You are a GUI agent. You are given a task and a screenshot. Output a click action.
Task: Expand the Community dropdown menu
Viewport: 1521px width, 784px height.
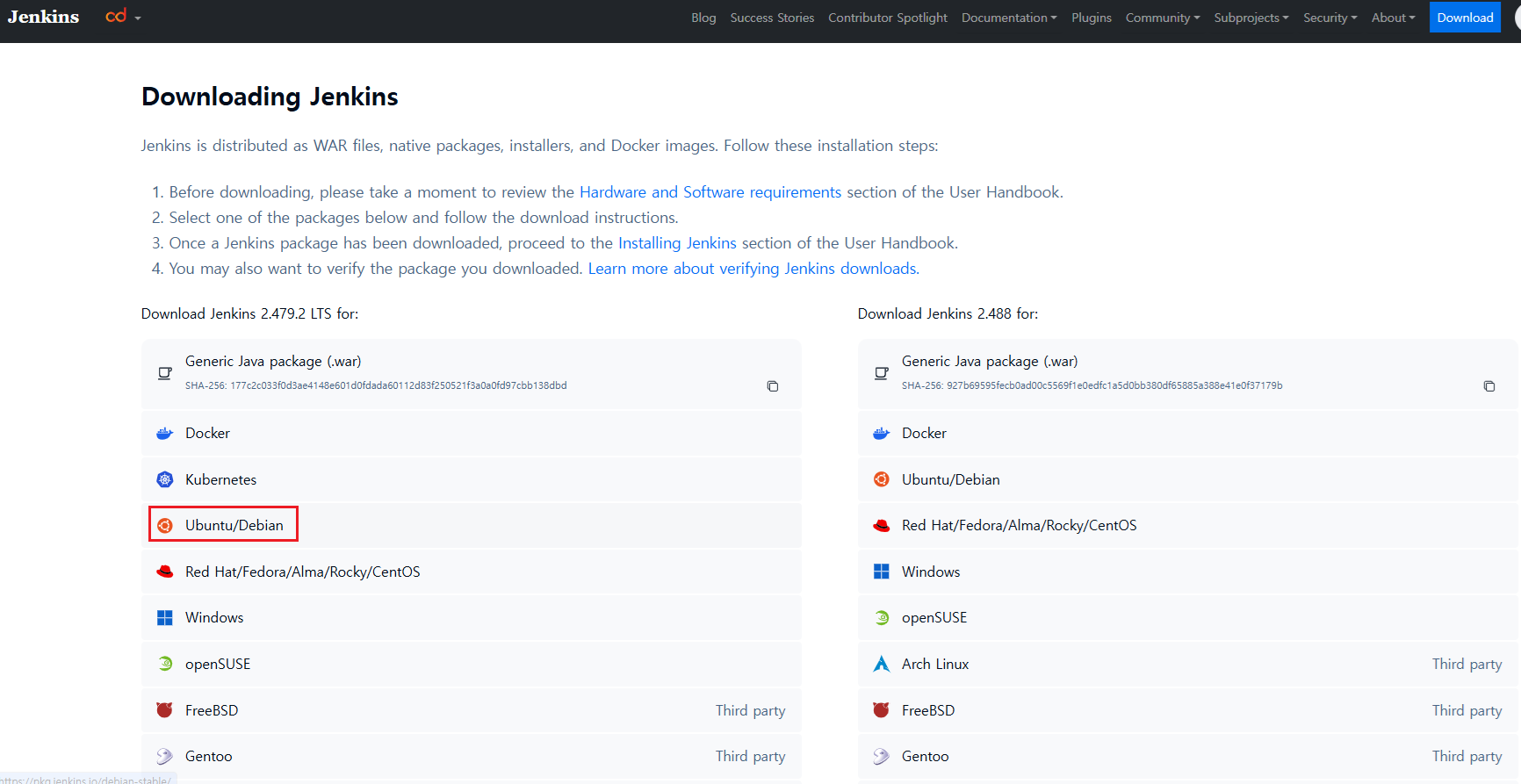pyautogui.click(x=1163, y=18)
